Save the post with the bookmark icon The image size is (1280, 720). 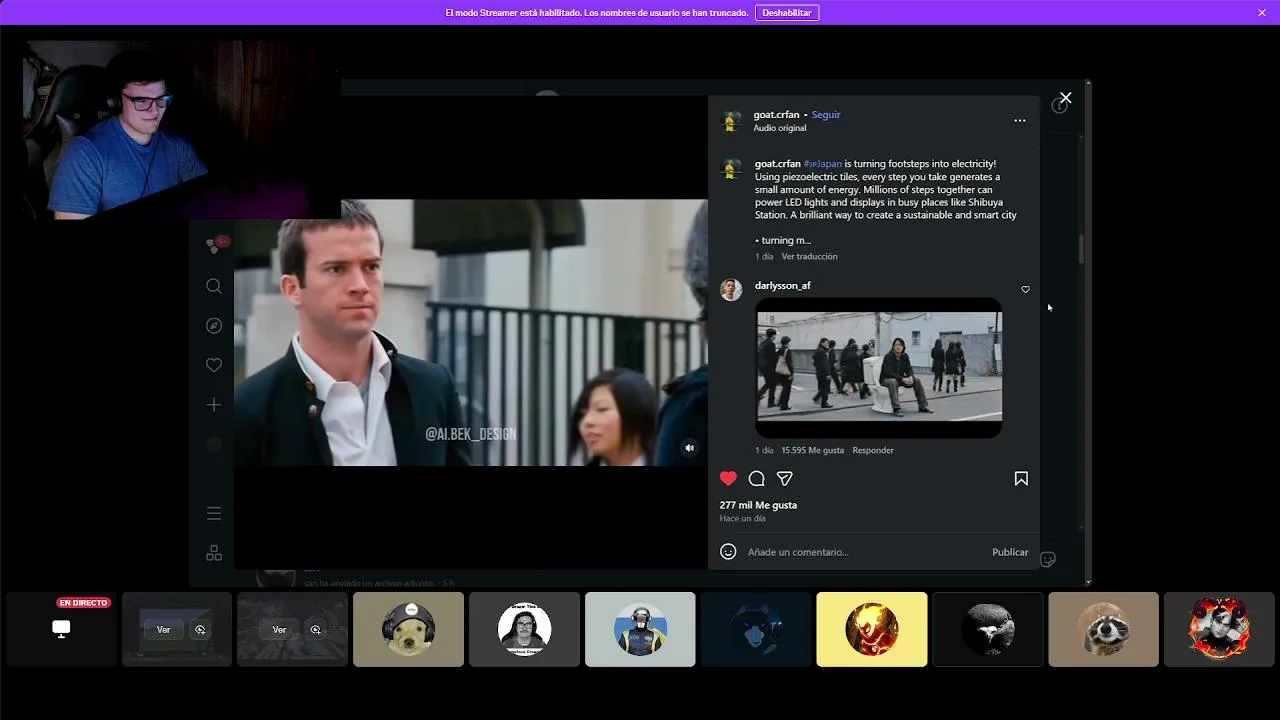pos(1021,479)
